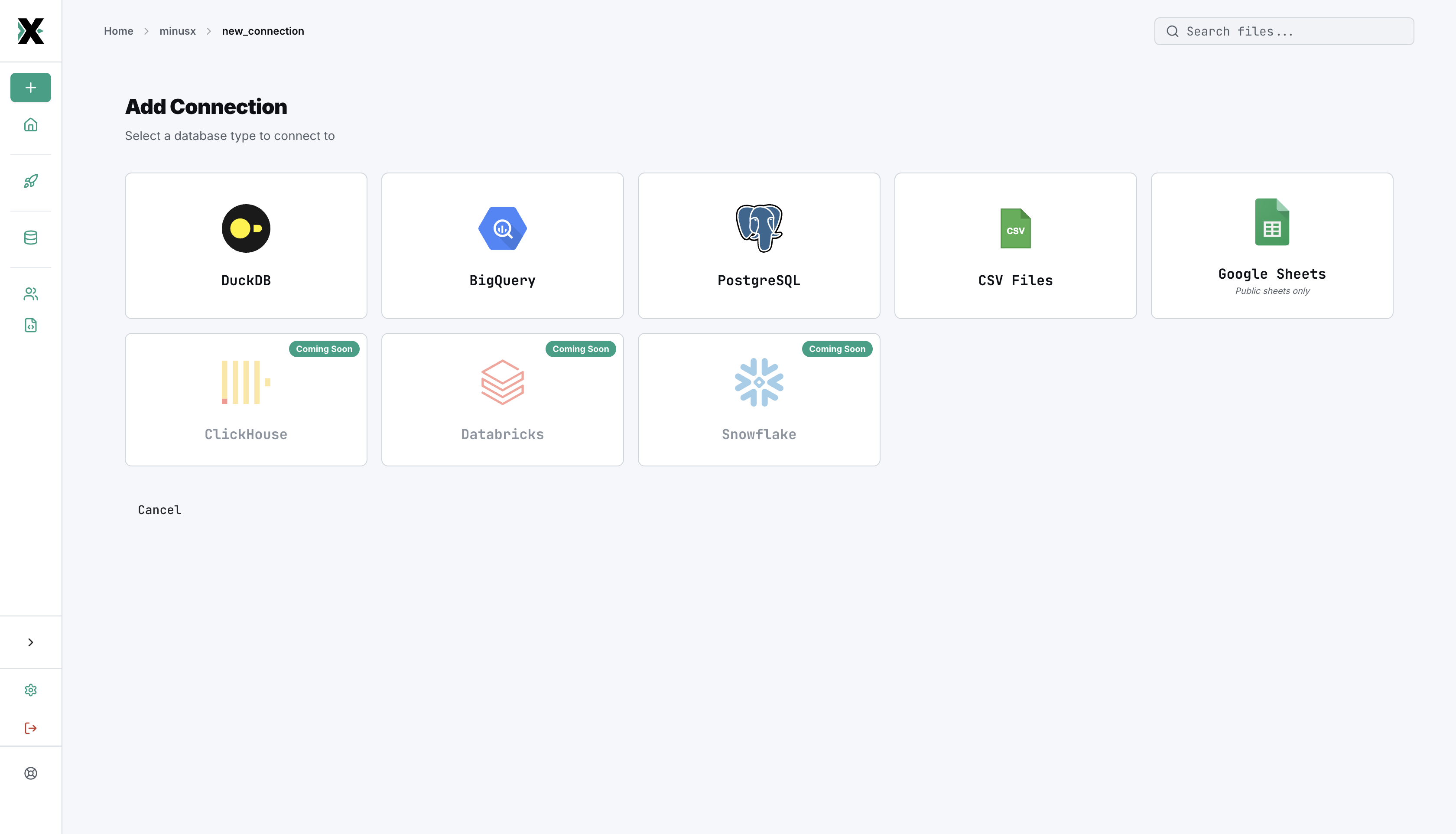
Task: Click the Databricks layered icon
Action: click(x=503, y=382)
